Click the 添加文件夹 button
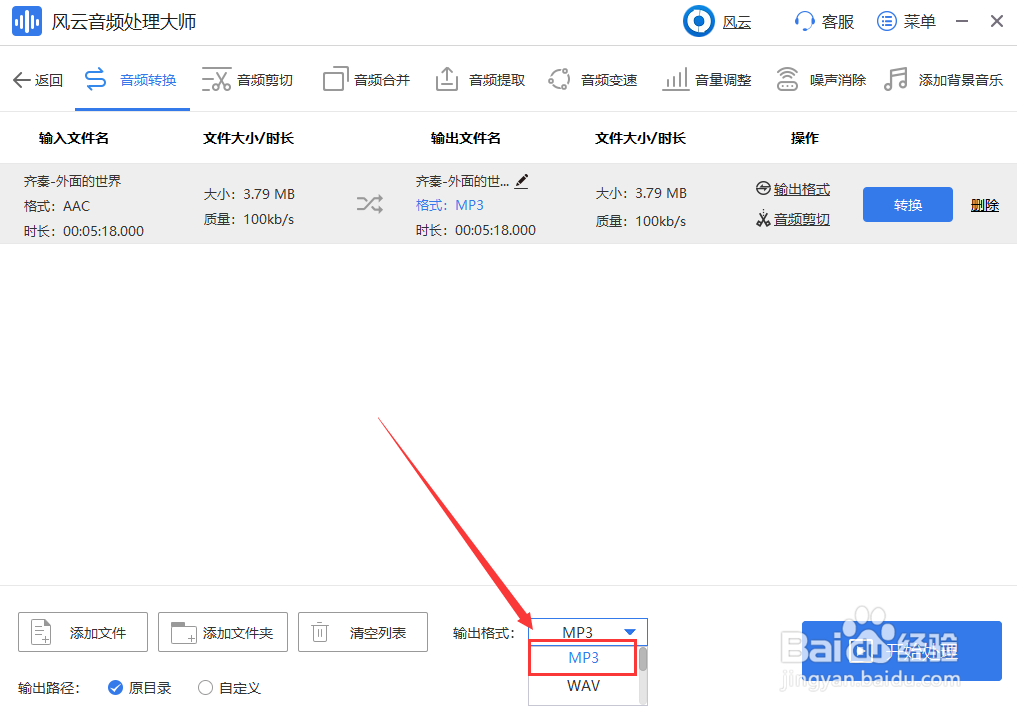The width and height of the screenshot is (1017, 715). [x=222, y=632]
